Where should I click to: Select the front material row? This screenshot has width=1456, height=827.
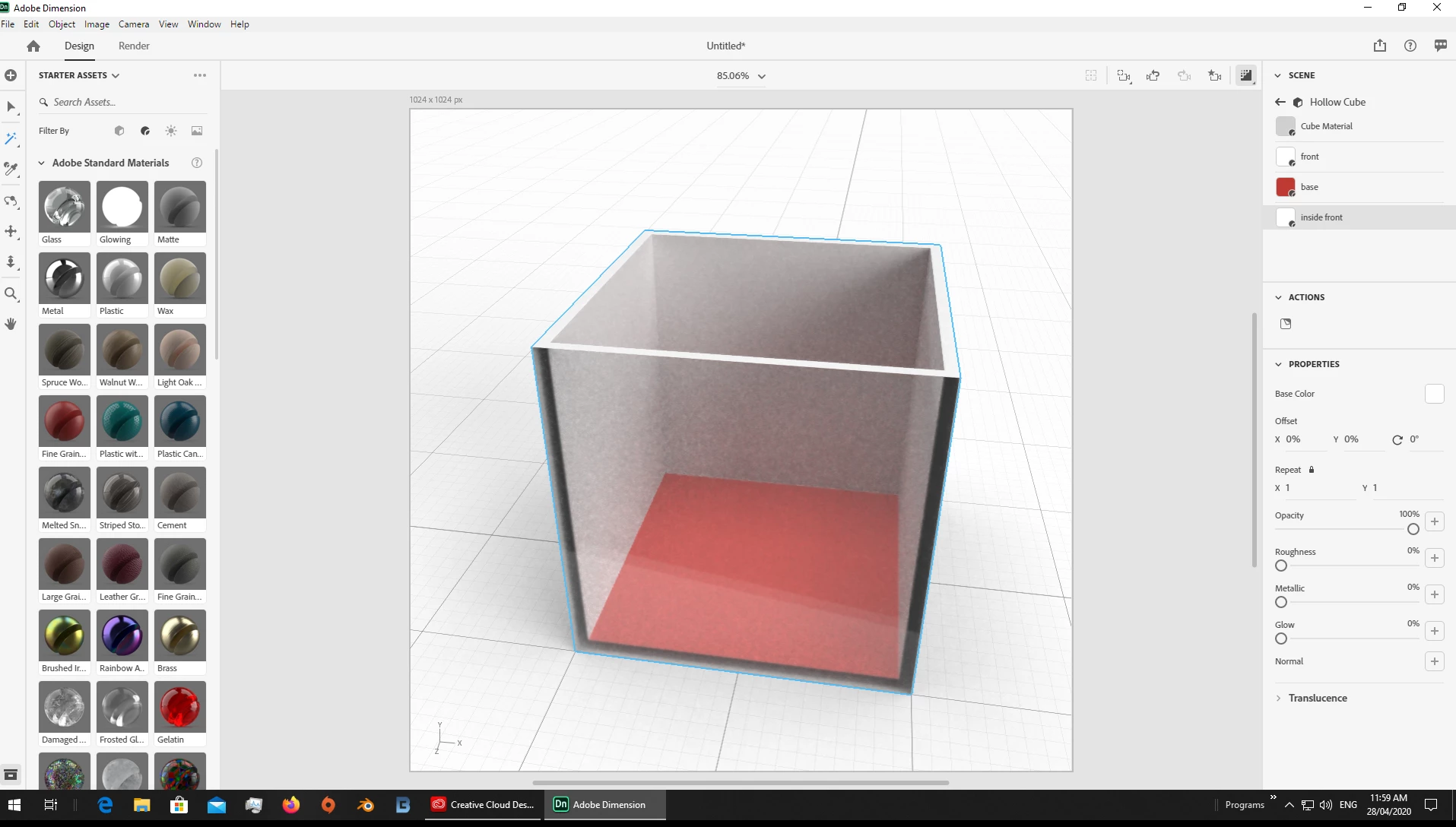pos(1359,157)
